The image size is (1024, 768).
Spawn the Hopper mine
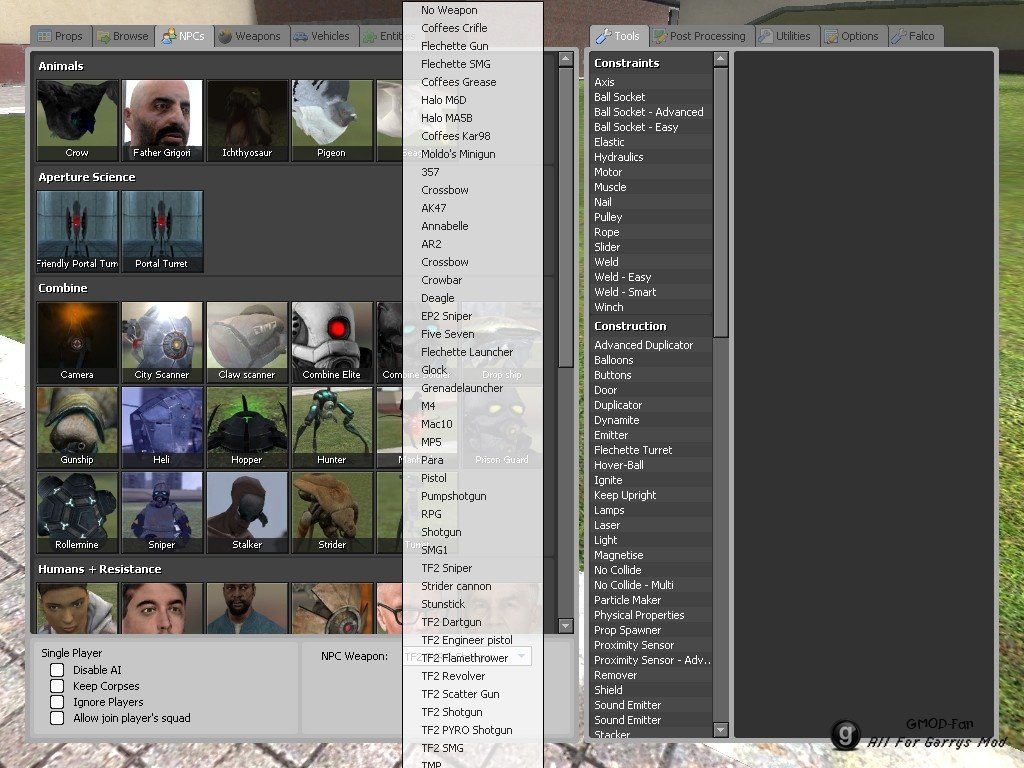click(x=247, y=427)
